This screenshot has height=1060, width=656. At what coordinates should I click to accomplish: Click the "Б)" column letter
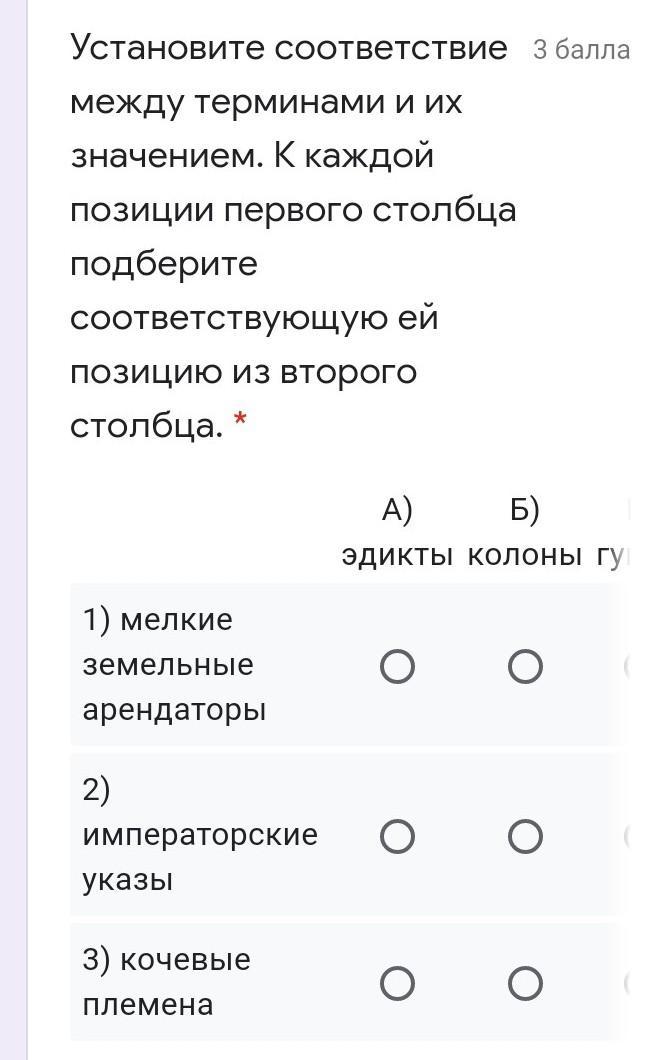525,510
